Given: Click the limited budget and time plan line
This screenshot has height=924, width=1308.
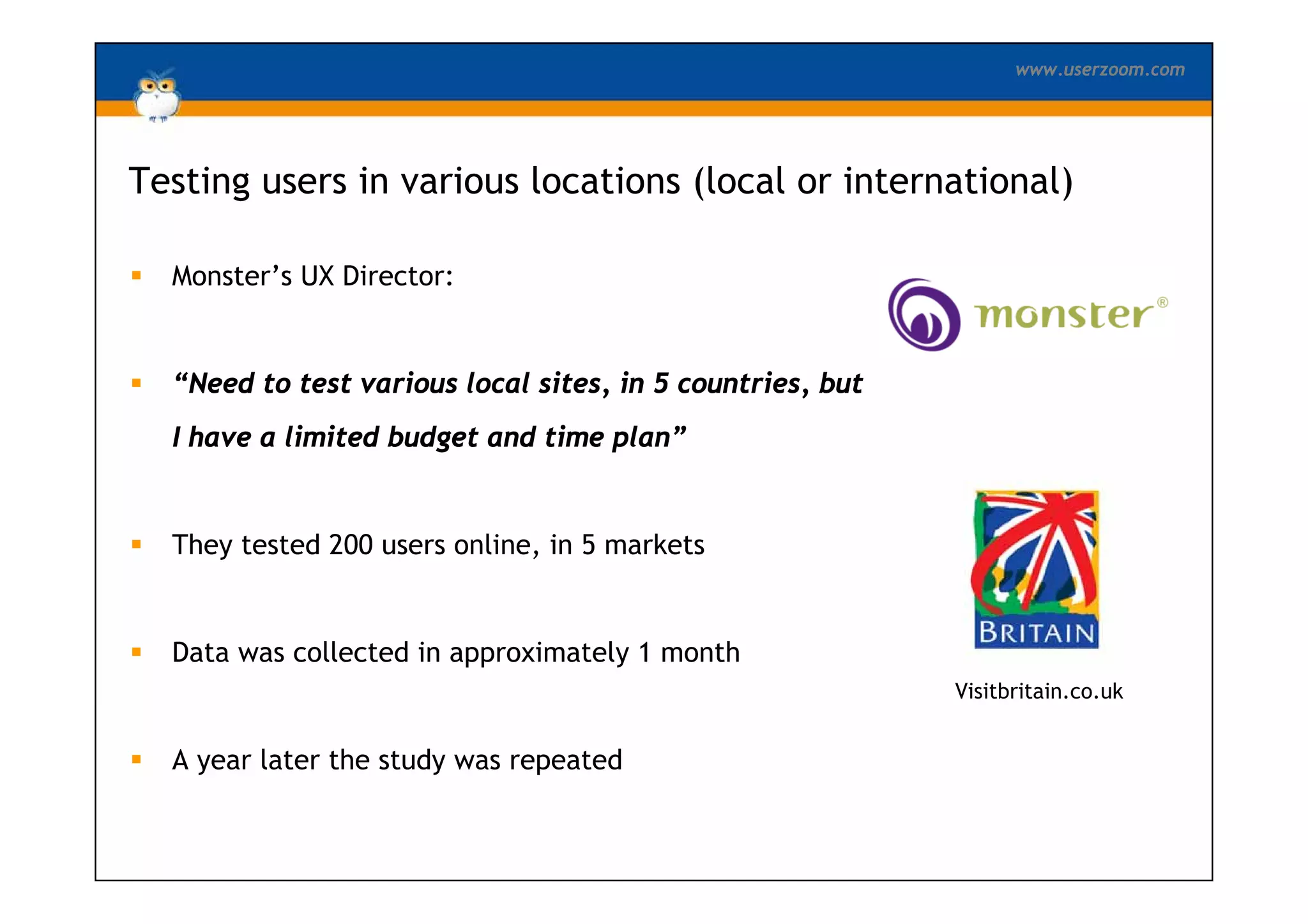Looking at the screenshot, I should click(x=429, y=437).
